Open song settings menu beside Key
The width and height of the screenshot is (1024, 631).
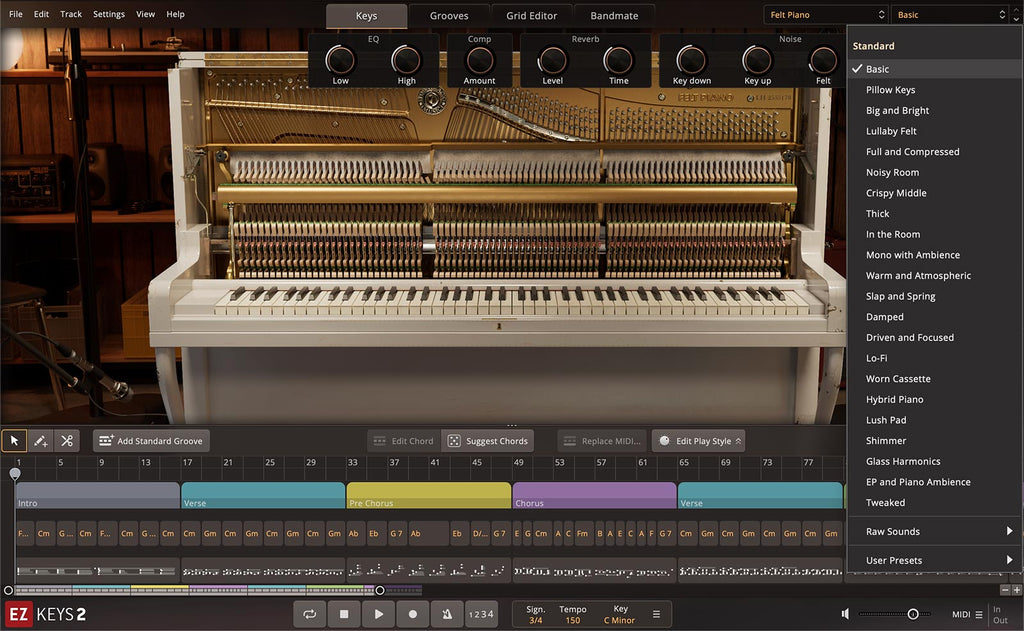click(656, 614)
